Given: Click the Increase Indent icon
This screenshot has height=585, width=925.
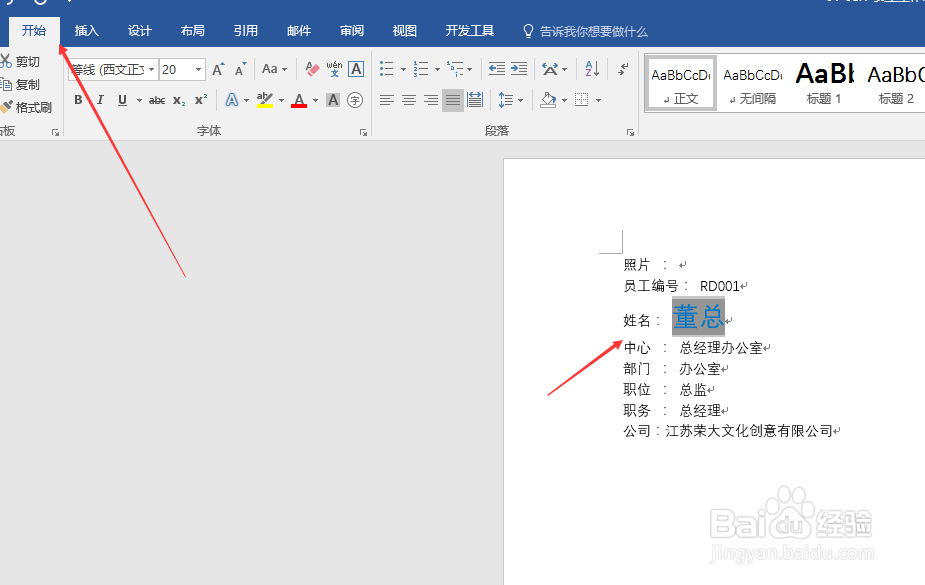Looking at the screenshot, I should point(520,69).
